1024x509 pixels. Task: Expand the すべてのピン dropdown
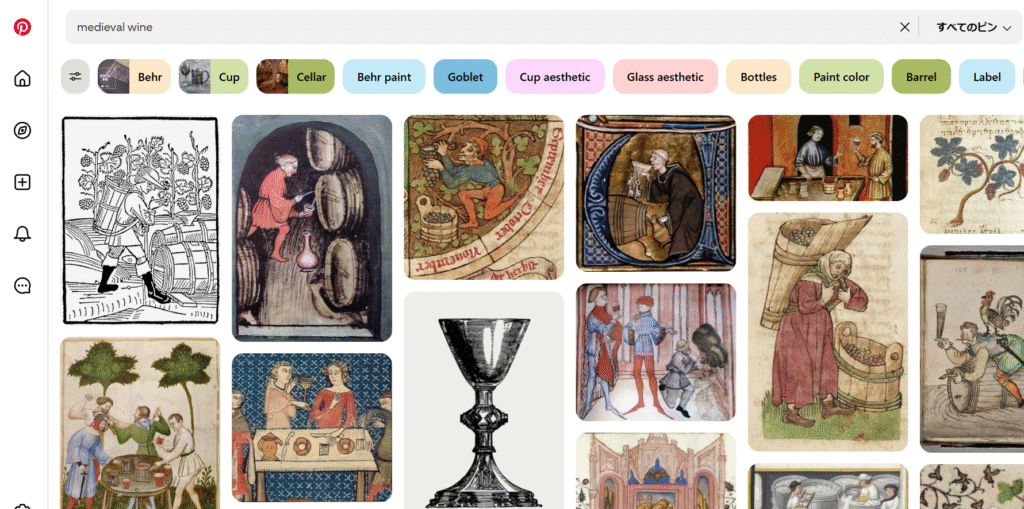[973, 27]
